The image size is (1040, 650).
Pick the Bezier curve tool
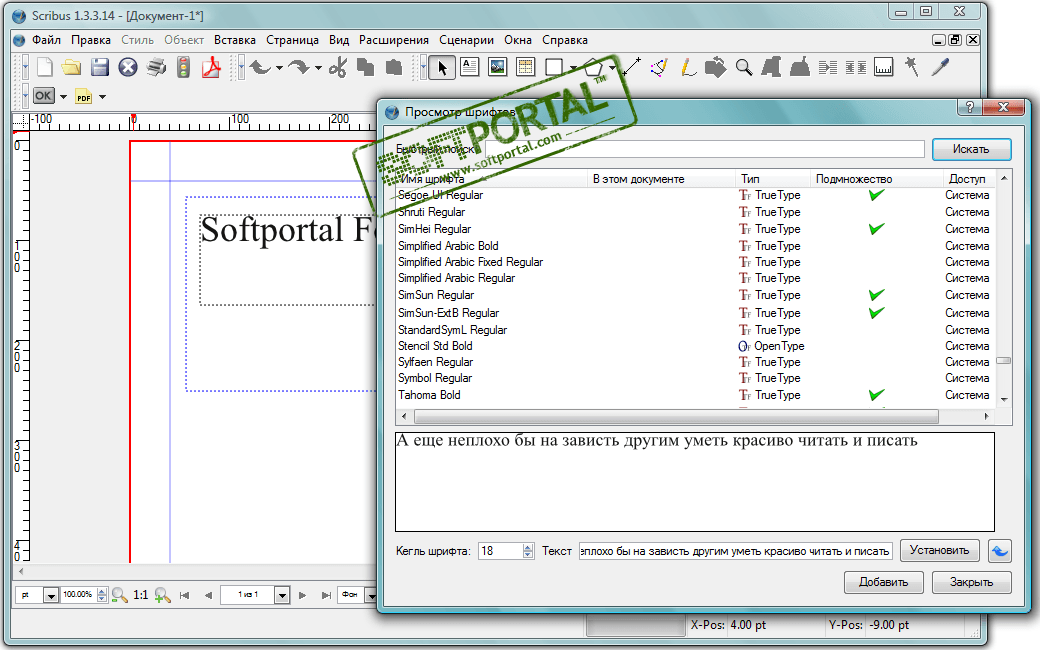[x=659, y=67]
